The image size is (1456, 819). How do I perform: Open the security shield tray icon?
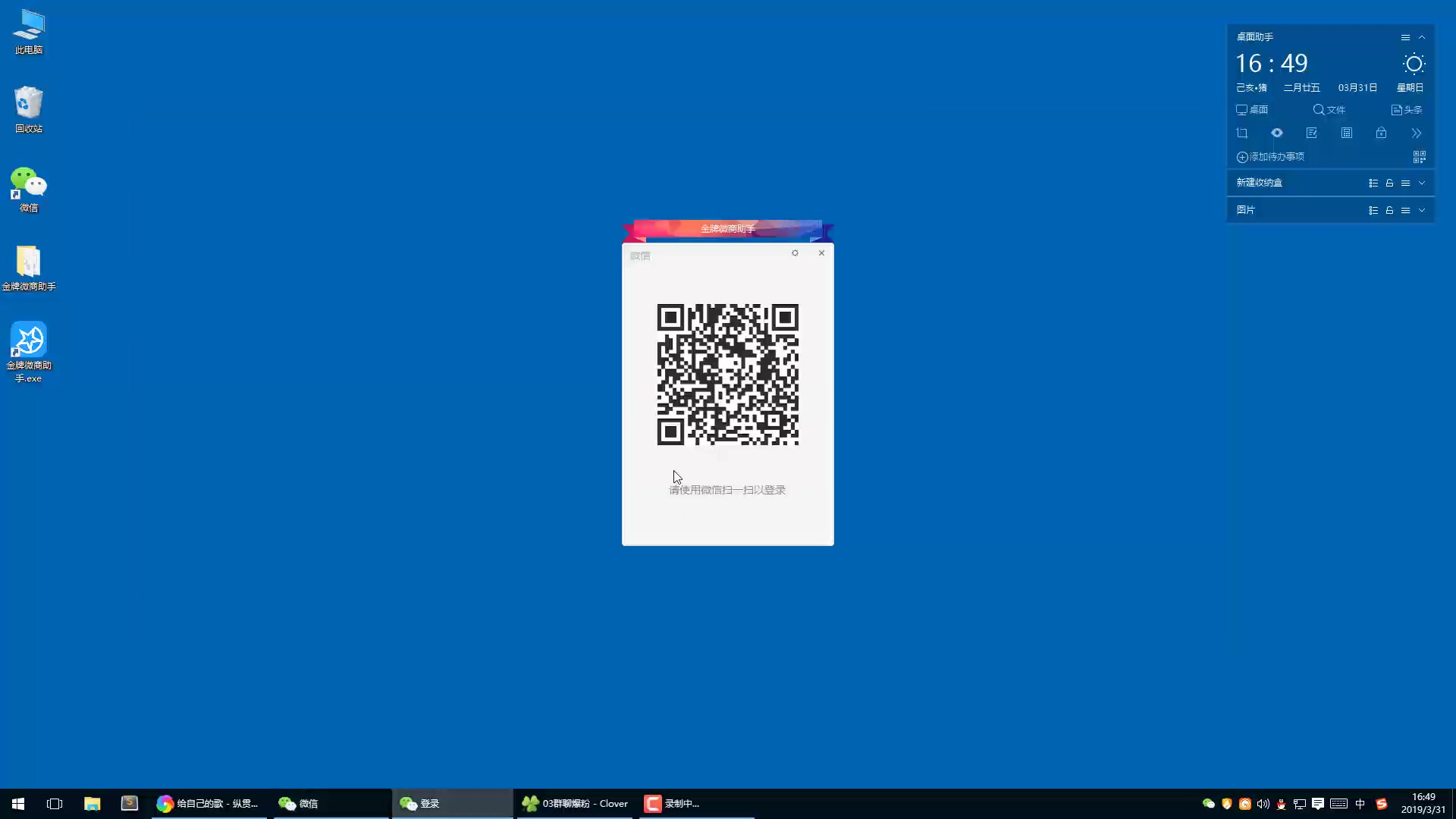coord(1227,804)
